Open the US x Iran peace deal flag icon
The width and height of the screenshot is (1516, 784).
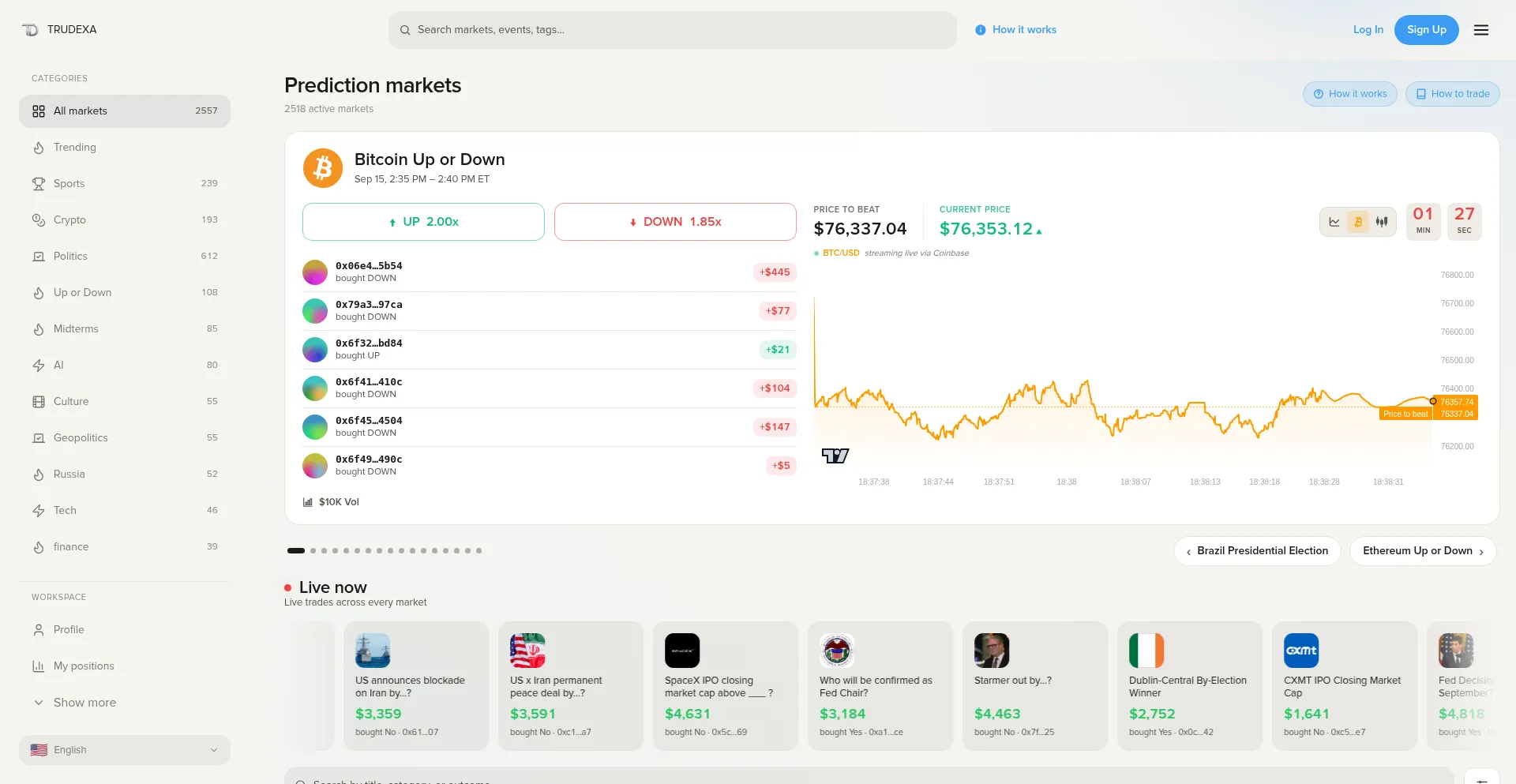pyautogui.click(x=527, y=651)
